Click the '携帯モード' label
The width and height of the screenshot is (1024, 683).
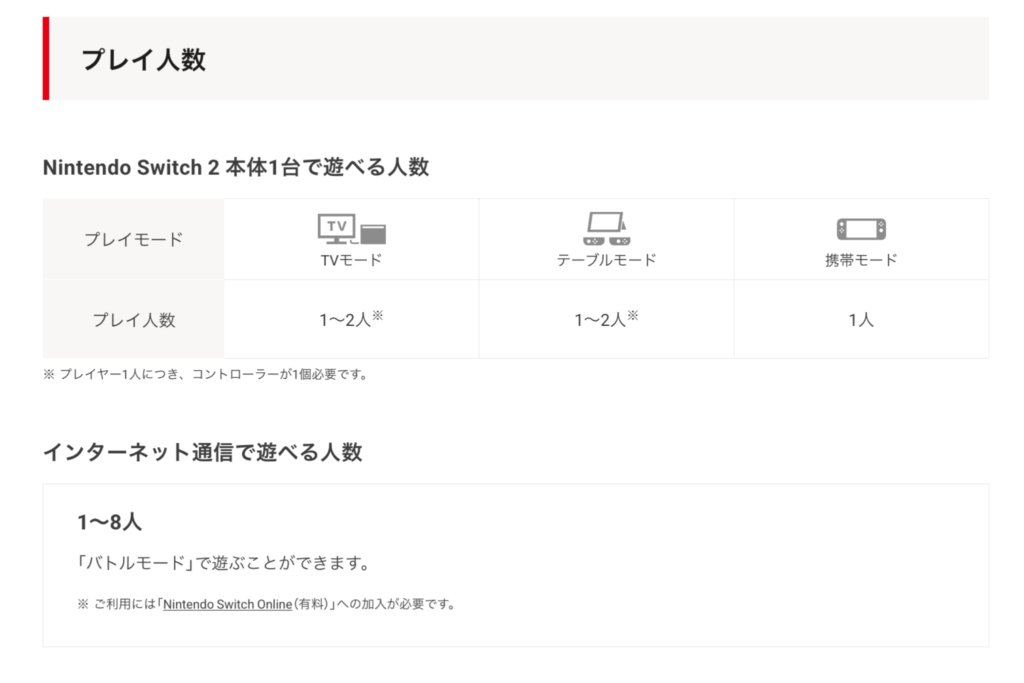(x=861, y=260)
